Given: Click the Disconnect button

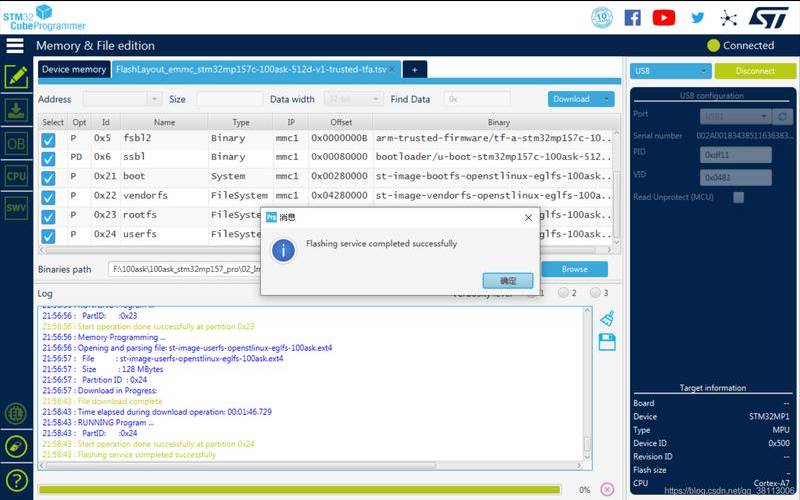Looking at the screenshot, I should point(755,71).
